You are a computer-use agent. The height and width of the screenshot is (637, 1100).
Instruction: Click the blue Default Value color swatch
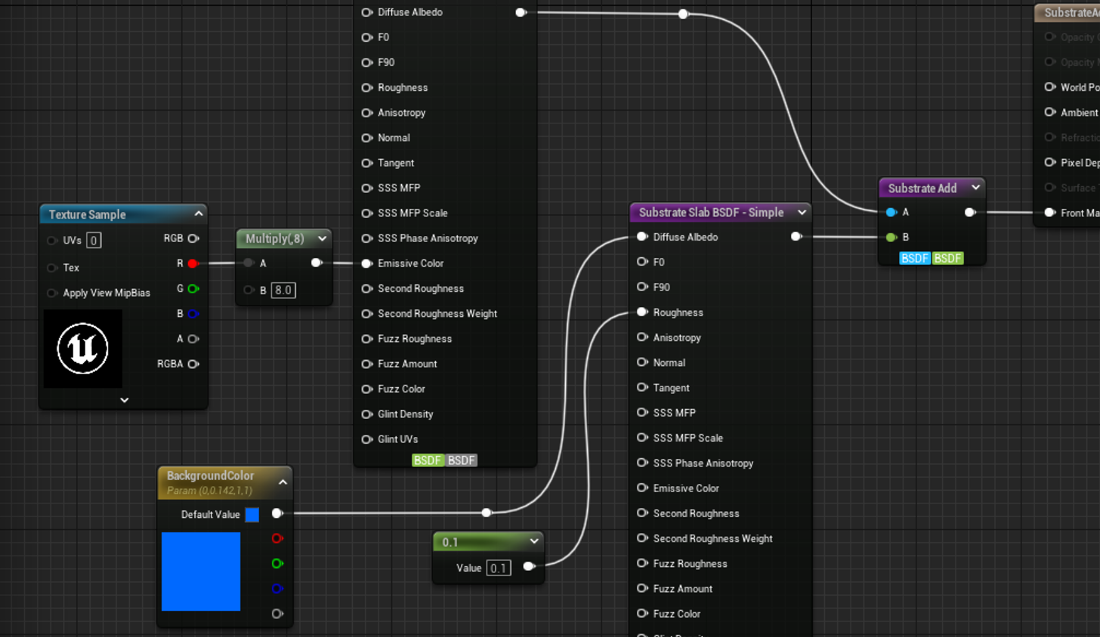click(x=252, y=514)
